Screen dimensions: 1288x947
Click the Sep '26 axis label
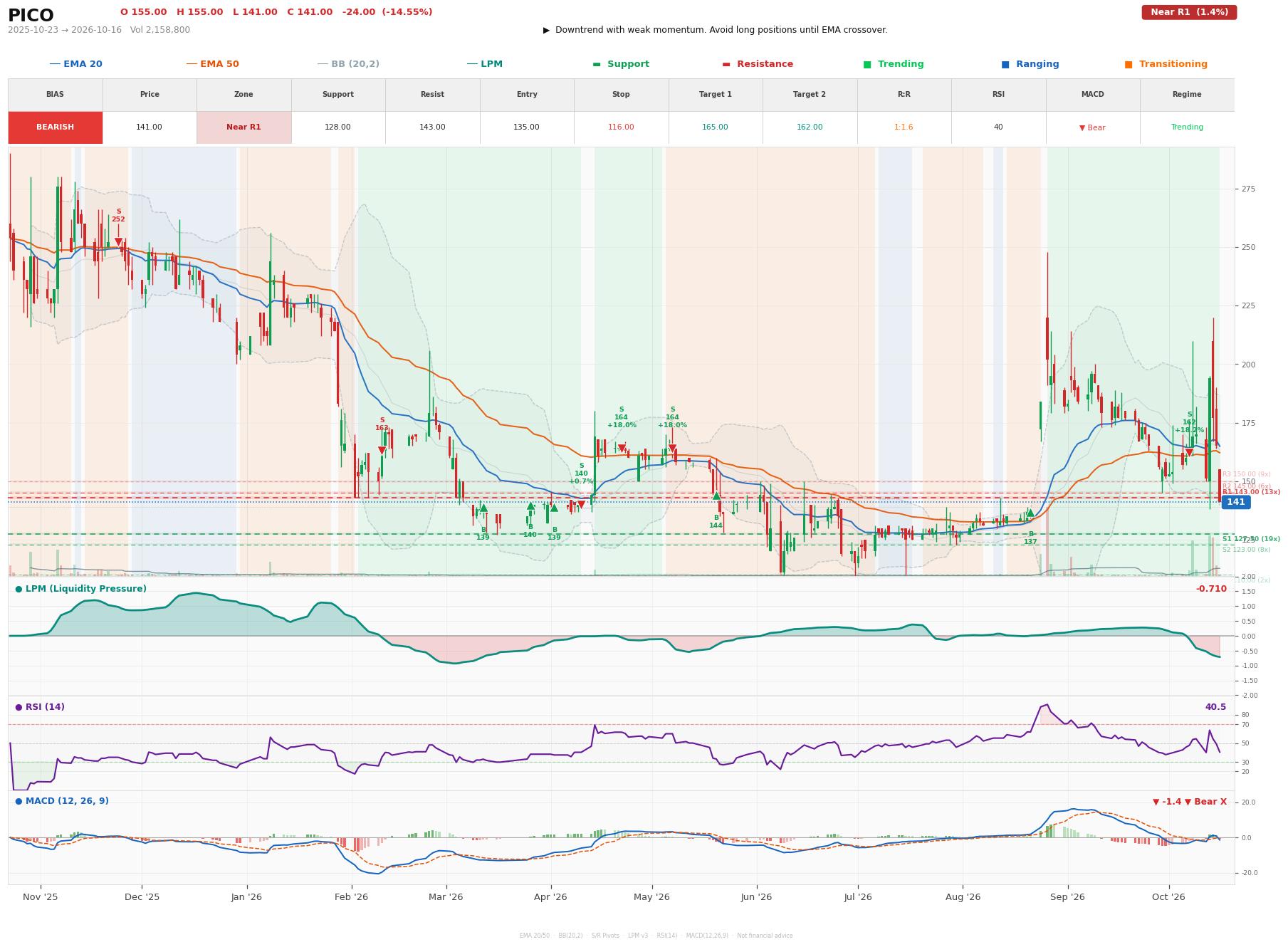tap(1067, 897)
